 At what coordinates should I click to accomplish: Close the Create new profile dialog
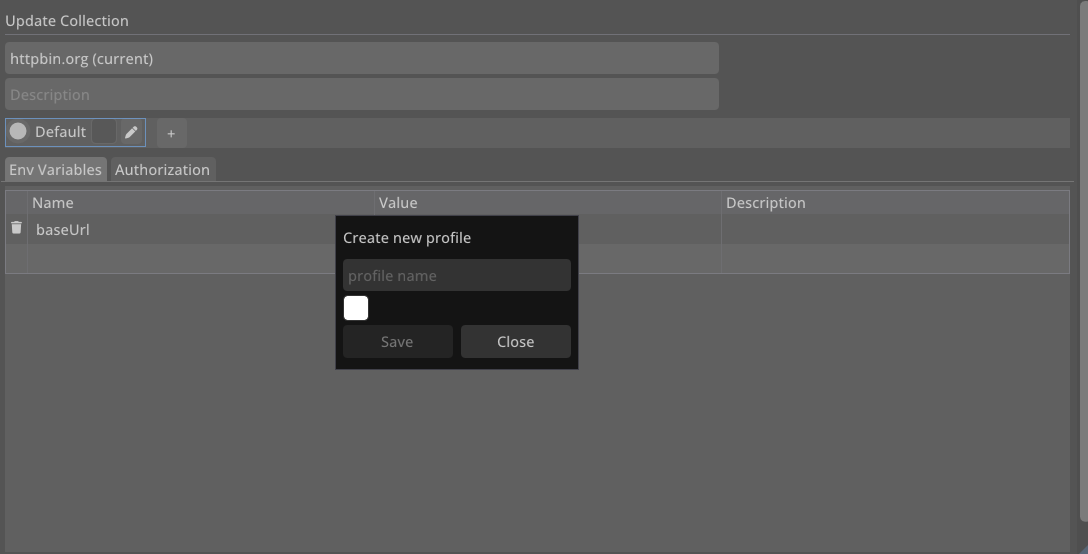pyautogui.click(x=516, y=342)
